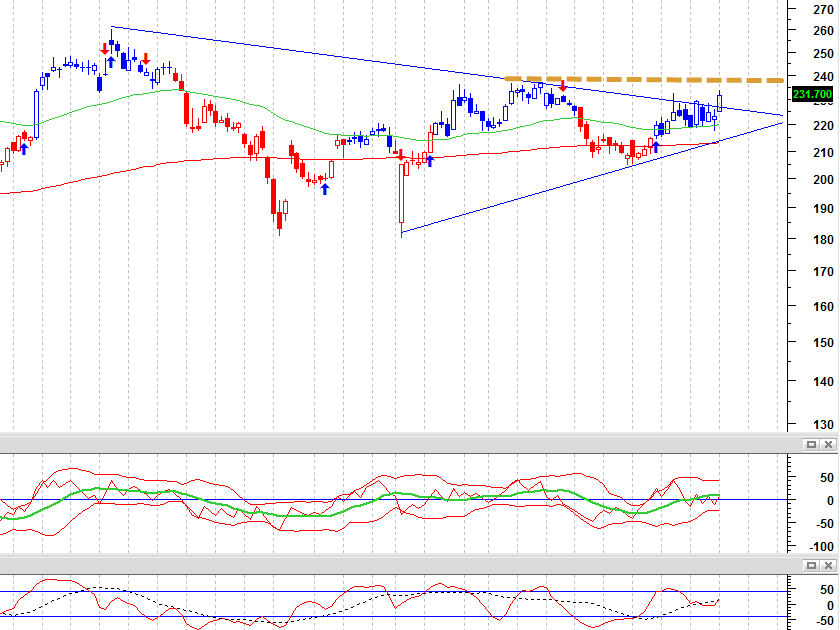Maximize the middle oscillator pane

(811, 444)
